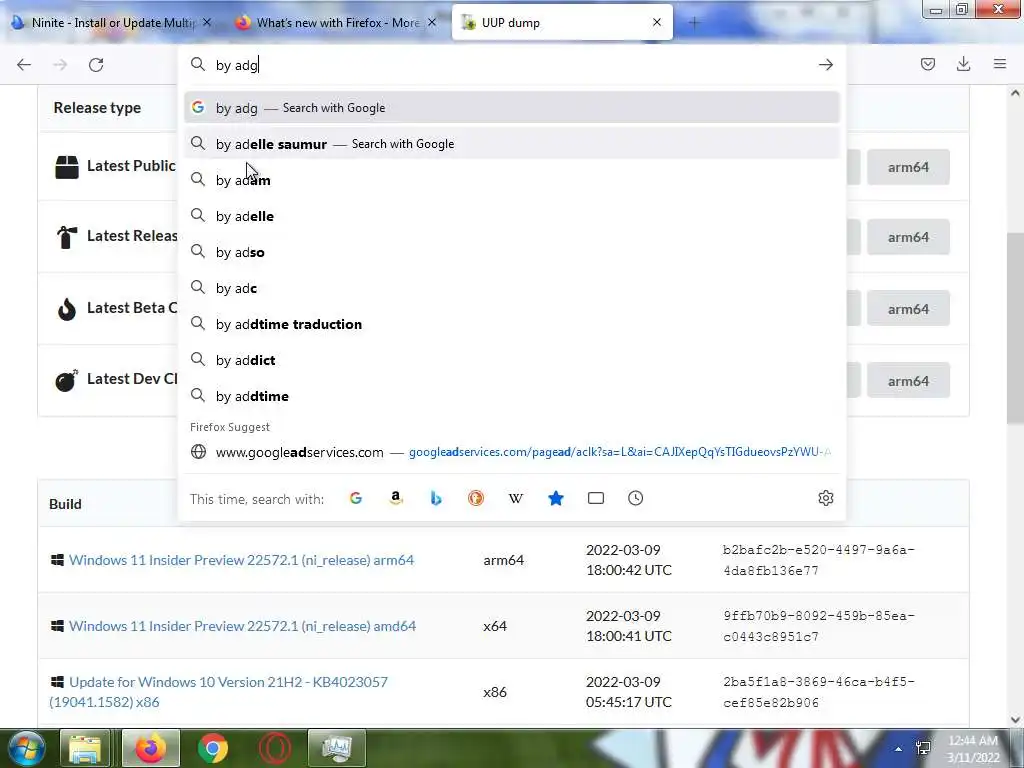Search bookmarks with the star icon
Screen dimensions: 1024x768
tap(556, 498)
